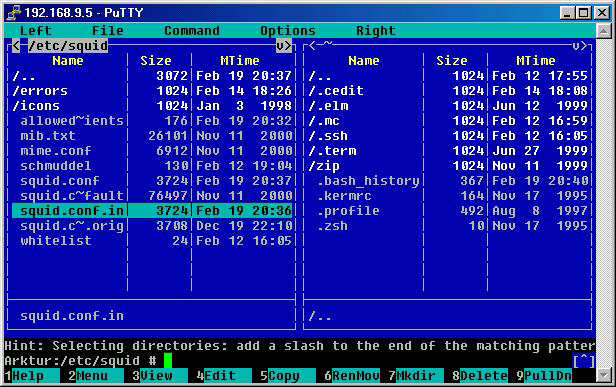This screenshot has width=616, height=387.
Task: Open the Right menu
Action: [376, 31]
